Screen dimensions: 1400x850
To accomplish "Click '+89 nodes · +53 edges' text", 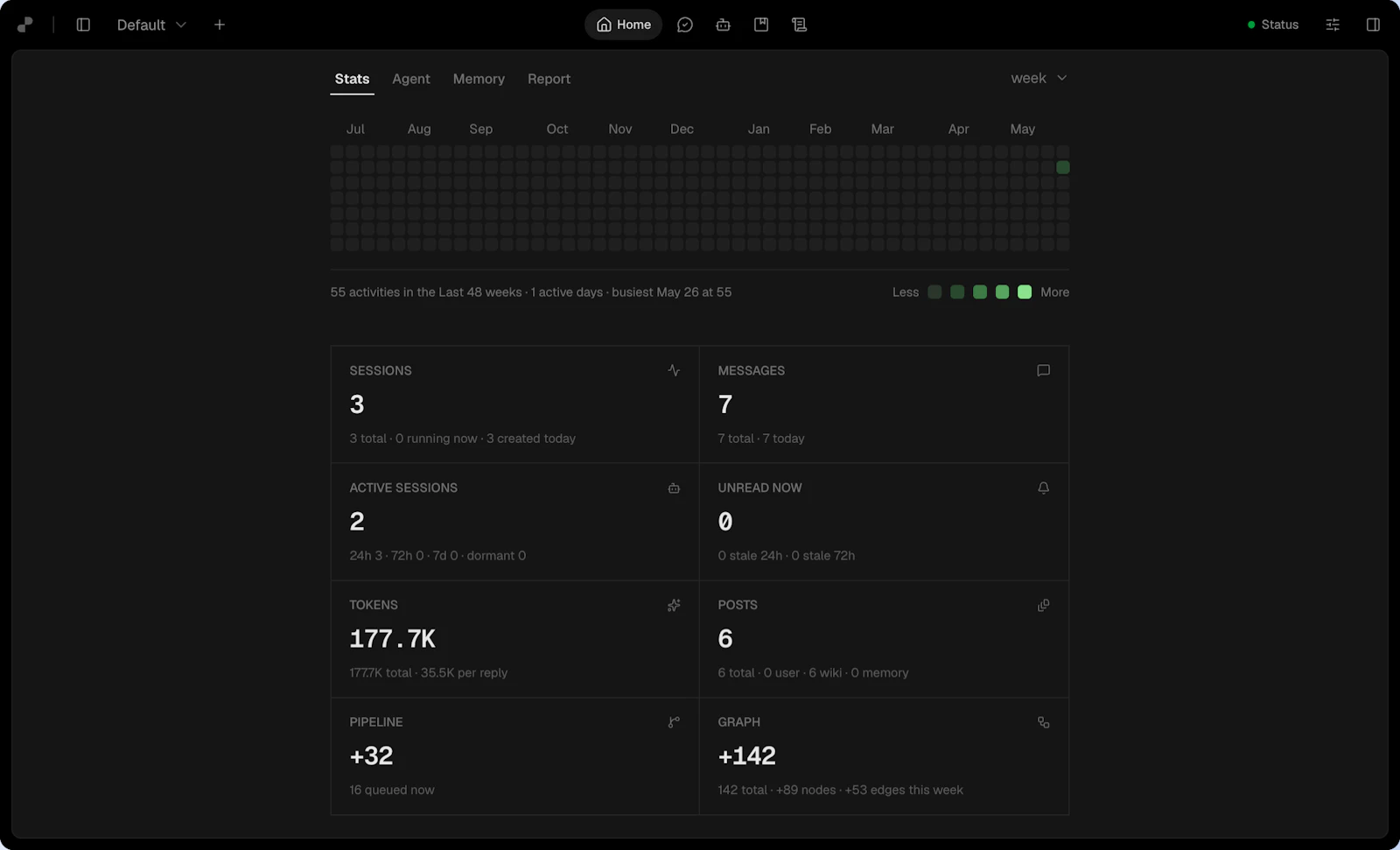I will click(841, 790).
